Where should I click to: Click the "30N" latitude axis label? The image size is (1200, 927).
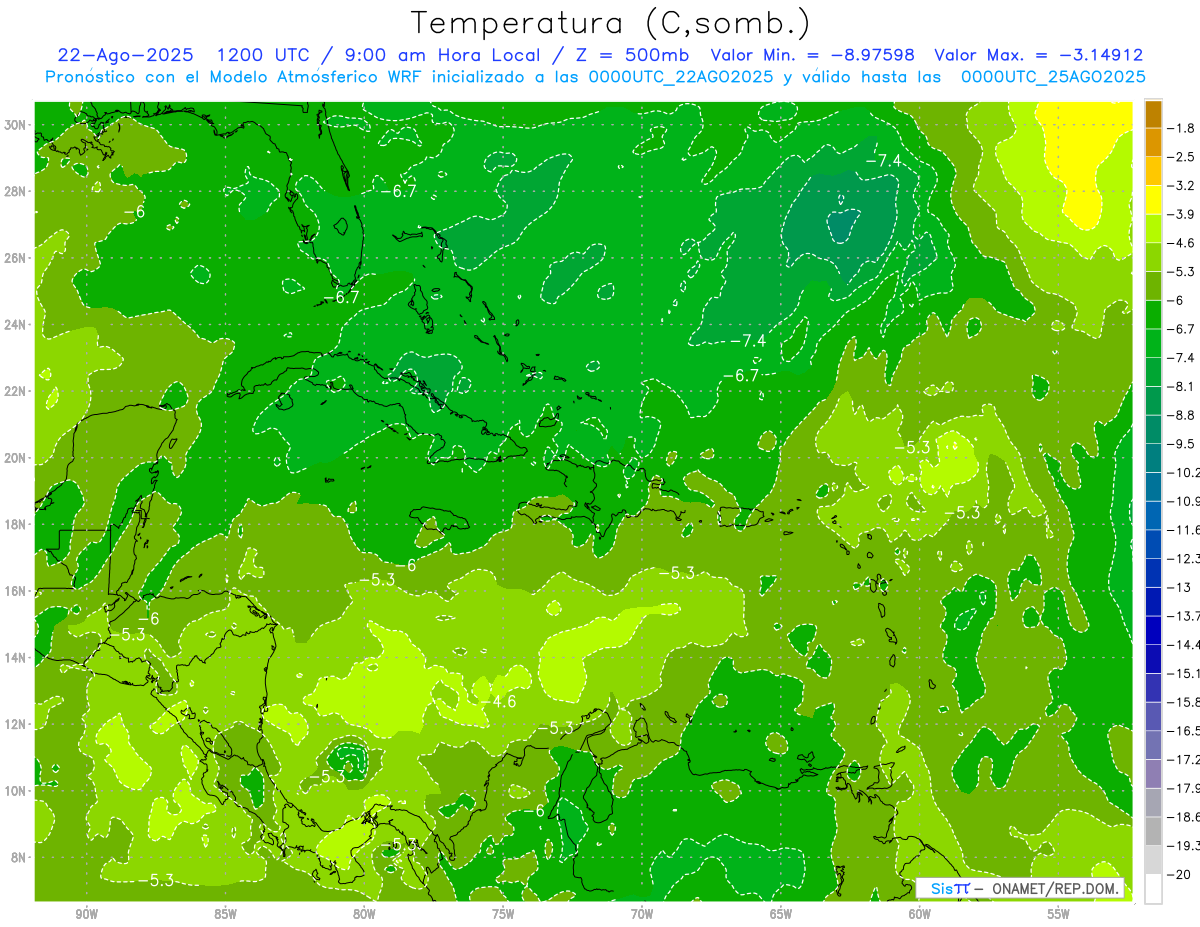coord(16,125)
